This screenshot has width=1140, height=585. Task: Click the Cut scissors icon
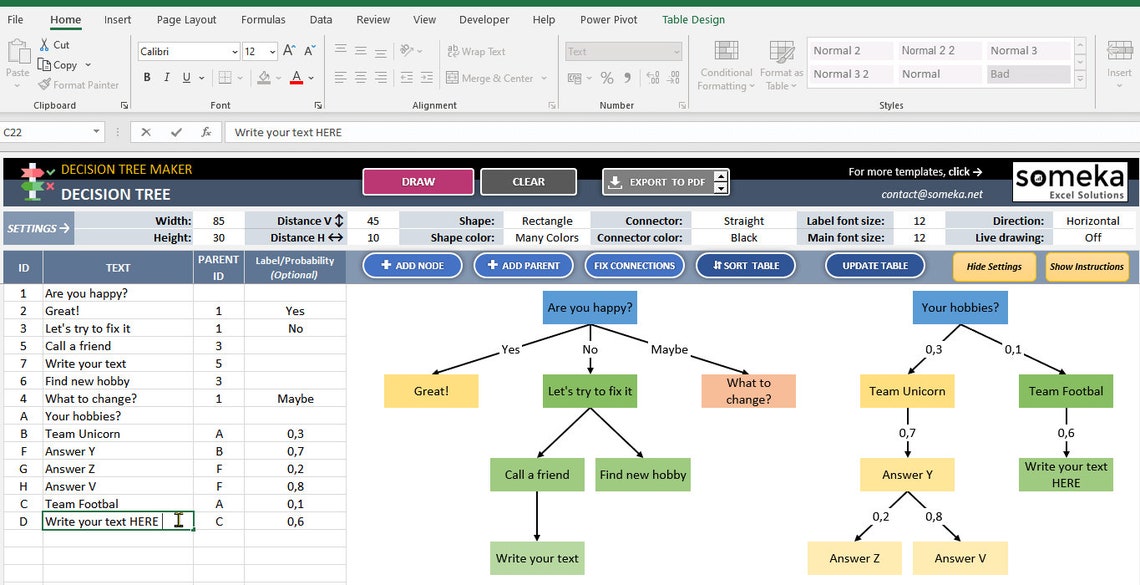43,44
